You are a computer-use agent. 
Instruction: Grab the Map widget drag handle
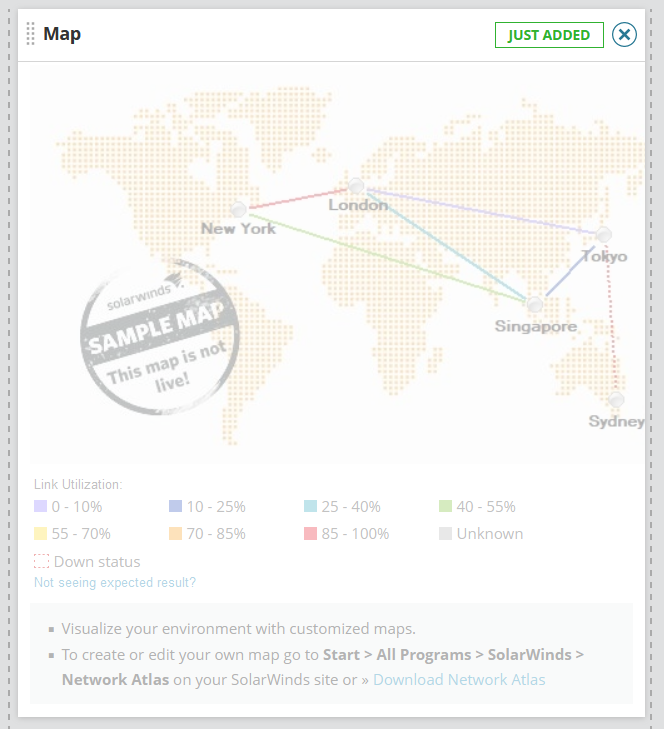(x=30, y=35)
